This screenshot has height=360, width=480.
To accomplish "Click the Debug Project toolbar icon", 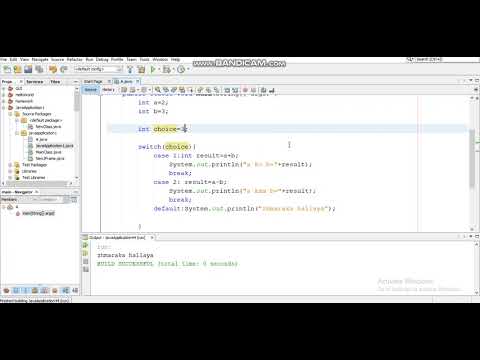I will 167,69.
